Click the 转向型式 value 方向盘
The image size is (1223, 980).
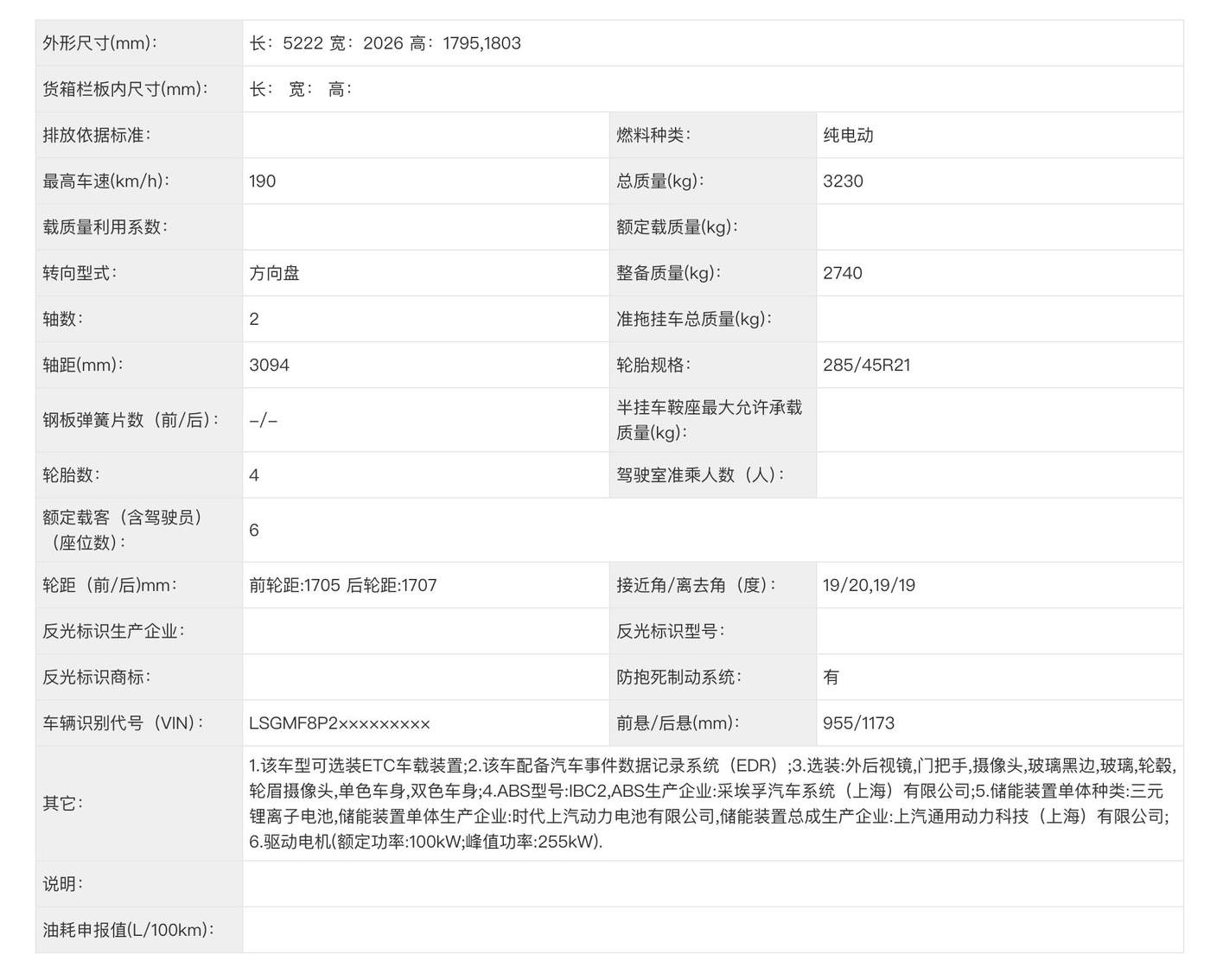coord(275,273)
